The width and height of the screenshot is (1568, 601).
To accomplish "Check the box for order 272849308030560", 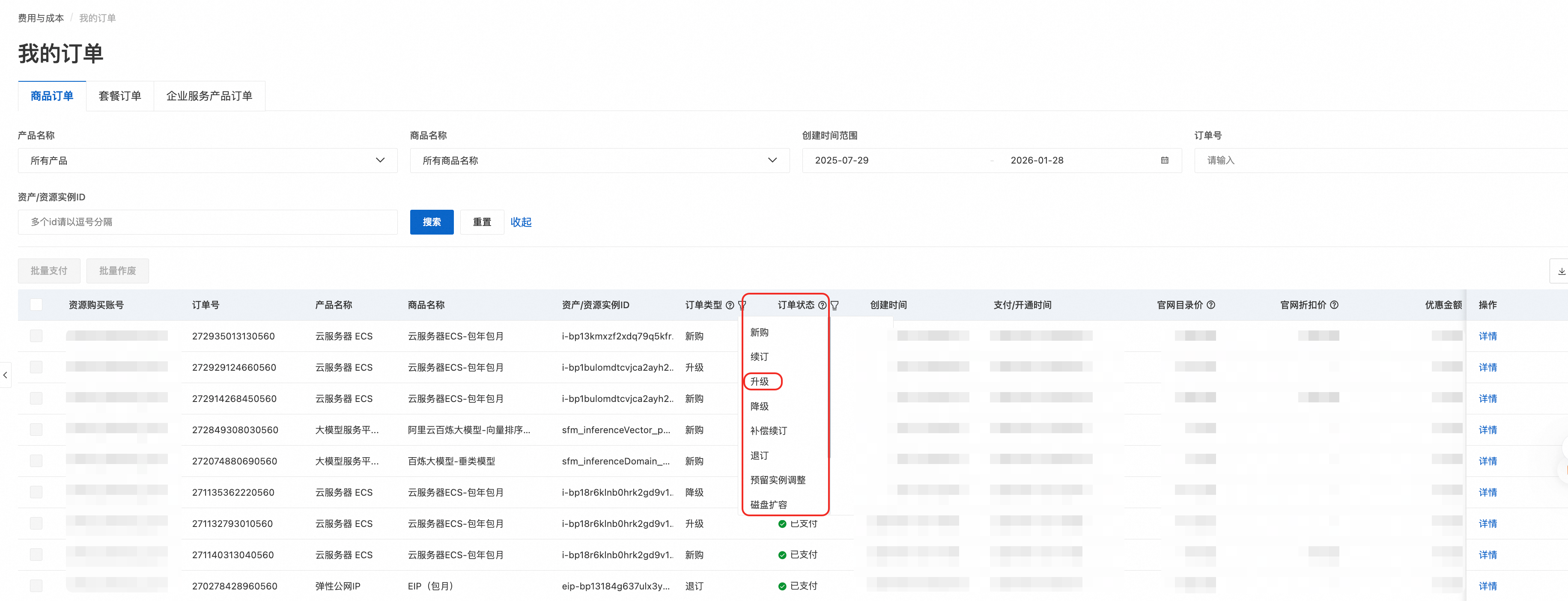I will [x=36, y=430].
